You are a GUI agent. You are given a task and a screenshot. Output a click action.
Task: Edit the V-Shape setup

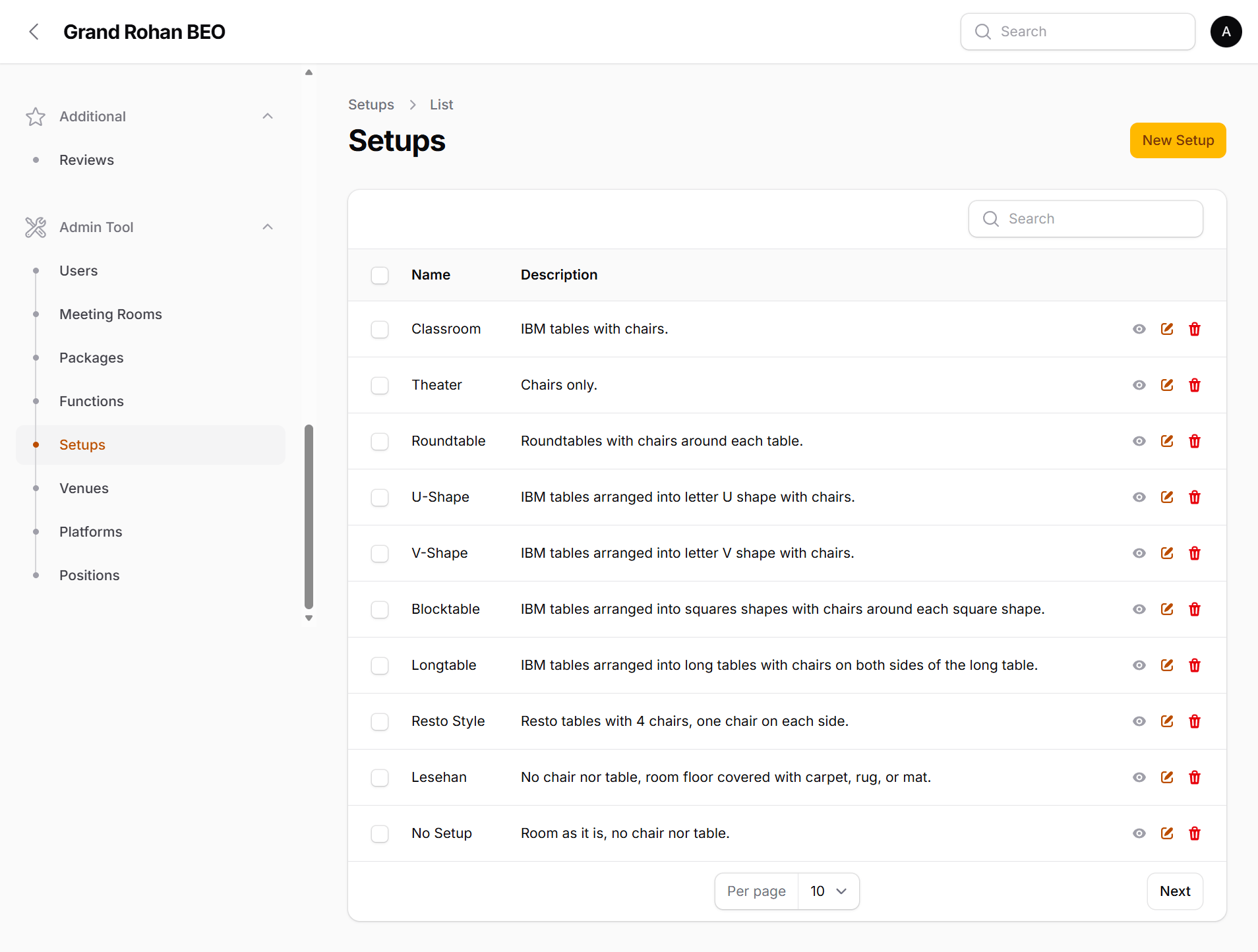tap(1167, 553)
